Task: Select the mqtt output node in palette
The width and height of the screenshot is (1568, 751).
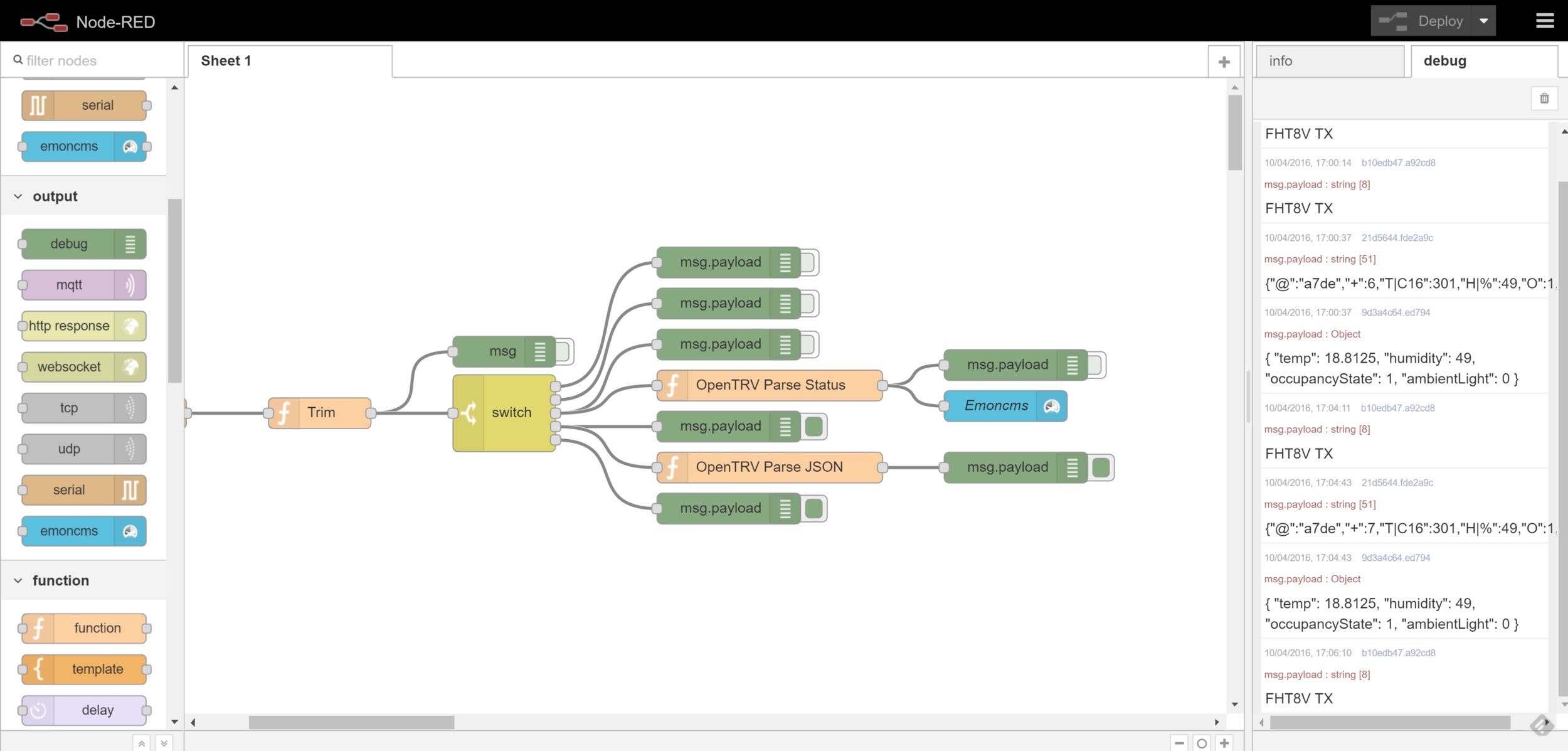Action: click(x=83, y=285)
